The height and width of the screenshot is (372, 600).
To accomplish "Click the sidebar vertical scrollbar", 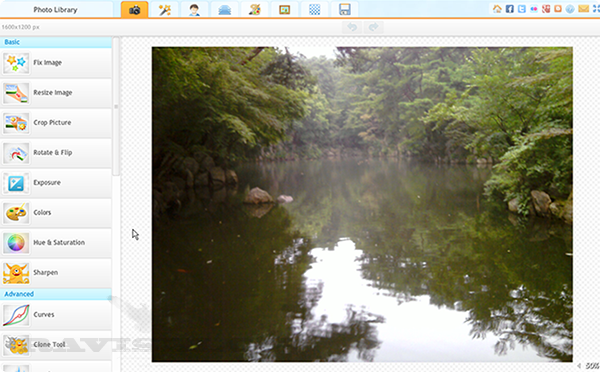I will 116,106.
